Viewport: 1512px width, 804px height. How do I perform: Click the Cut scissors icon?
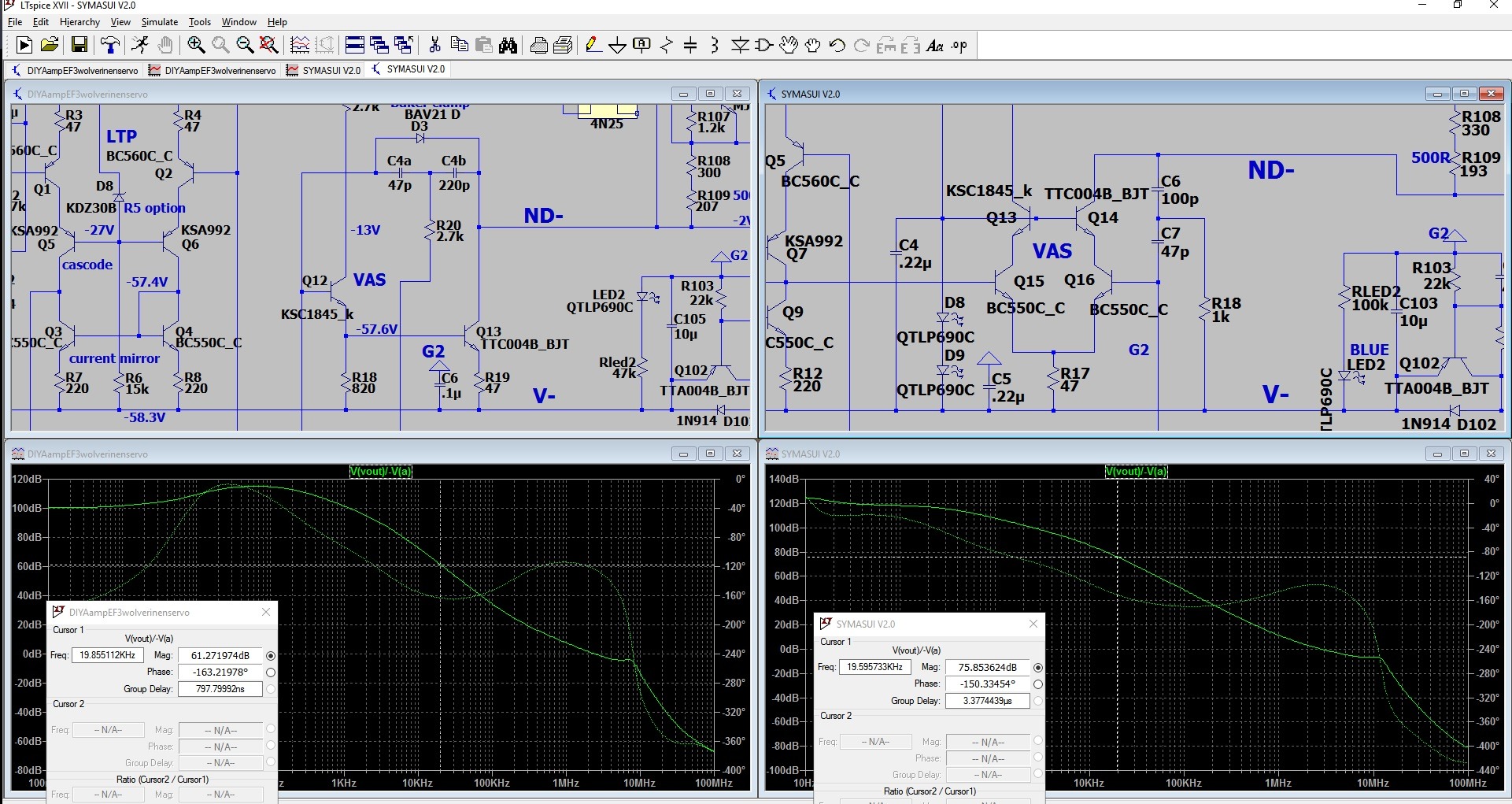434,45
